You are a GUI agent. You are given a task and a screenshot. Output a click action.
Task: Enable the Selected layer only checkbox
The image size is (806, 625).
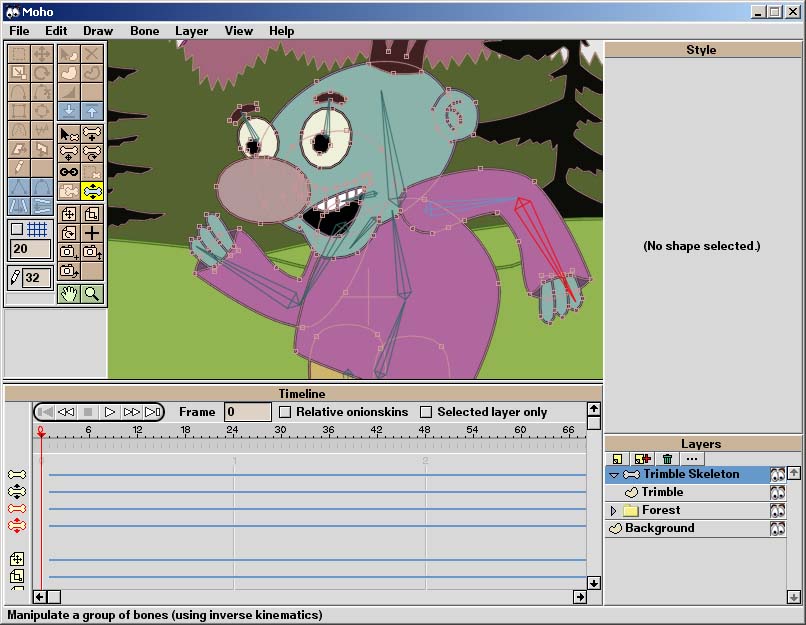point(426,412)
